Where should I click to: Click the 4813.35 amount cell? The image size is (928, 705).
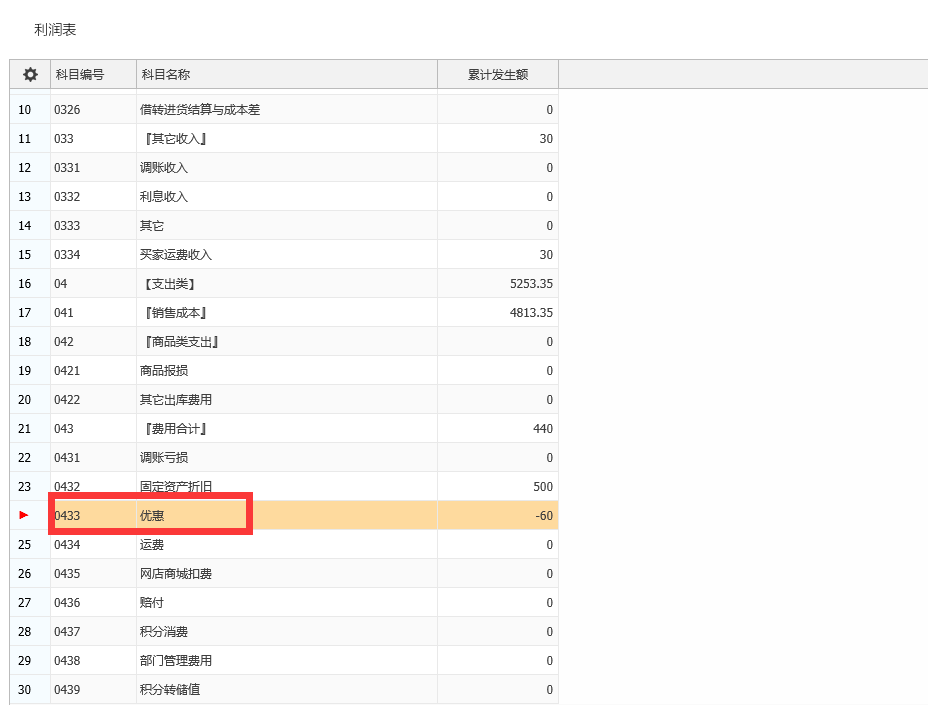[498, 313]
